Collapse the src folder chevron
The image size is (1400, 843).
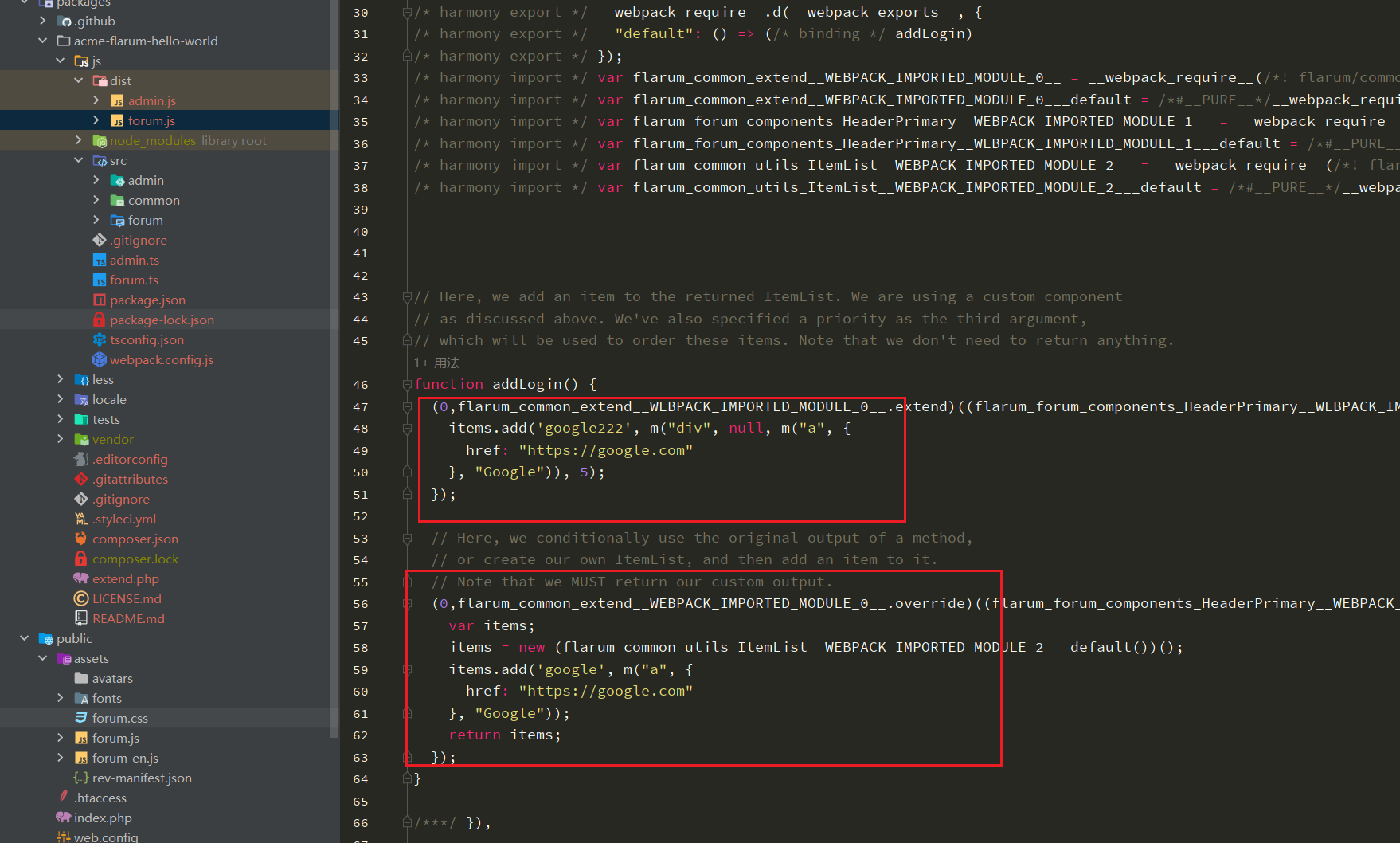point(78,160)
